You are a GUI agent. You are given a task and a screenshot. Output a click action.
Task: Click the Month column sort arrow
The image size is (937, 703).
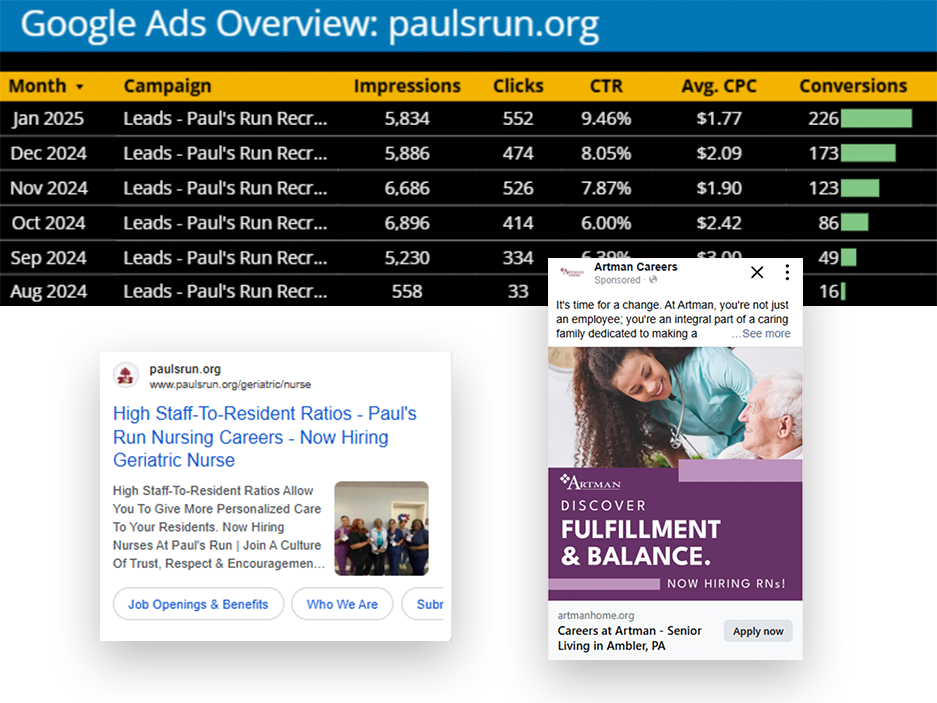pos(79,87)
